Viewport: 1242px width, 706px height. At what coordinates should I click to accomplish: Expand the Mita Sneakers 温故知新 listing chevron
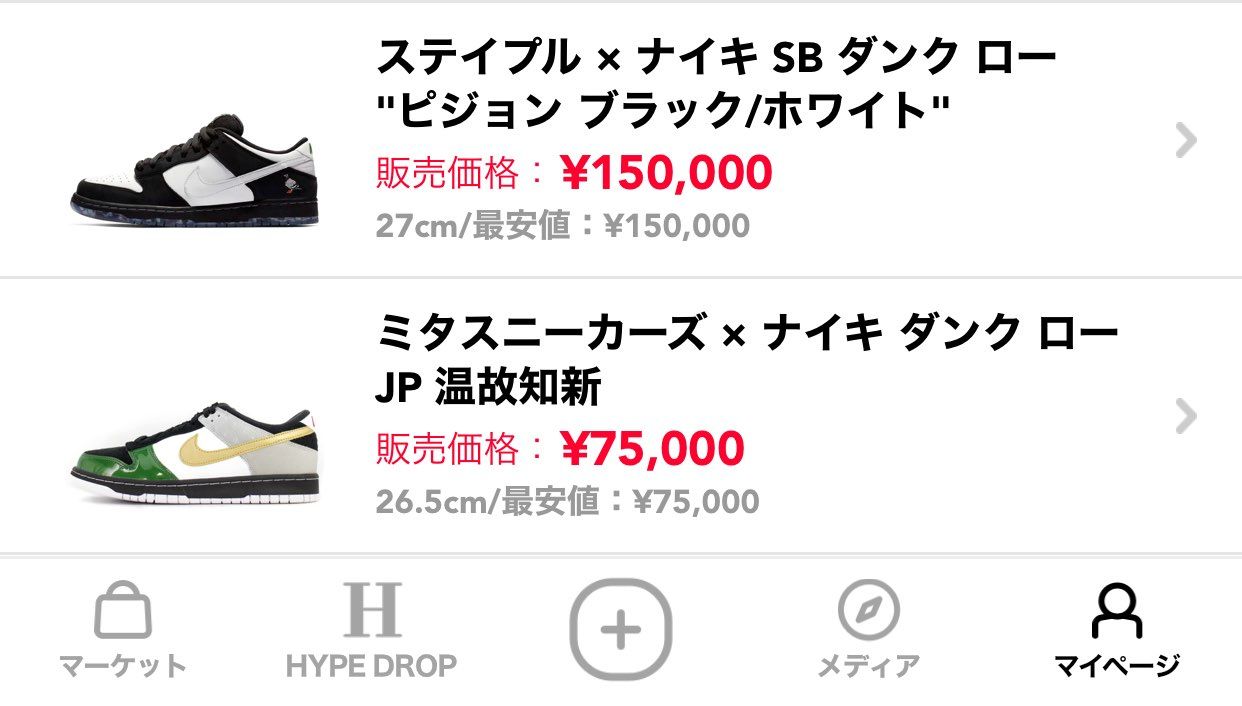[1184, 415]
